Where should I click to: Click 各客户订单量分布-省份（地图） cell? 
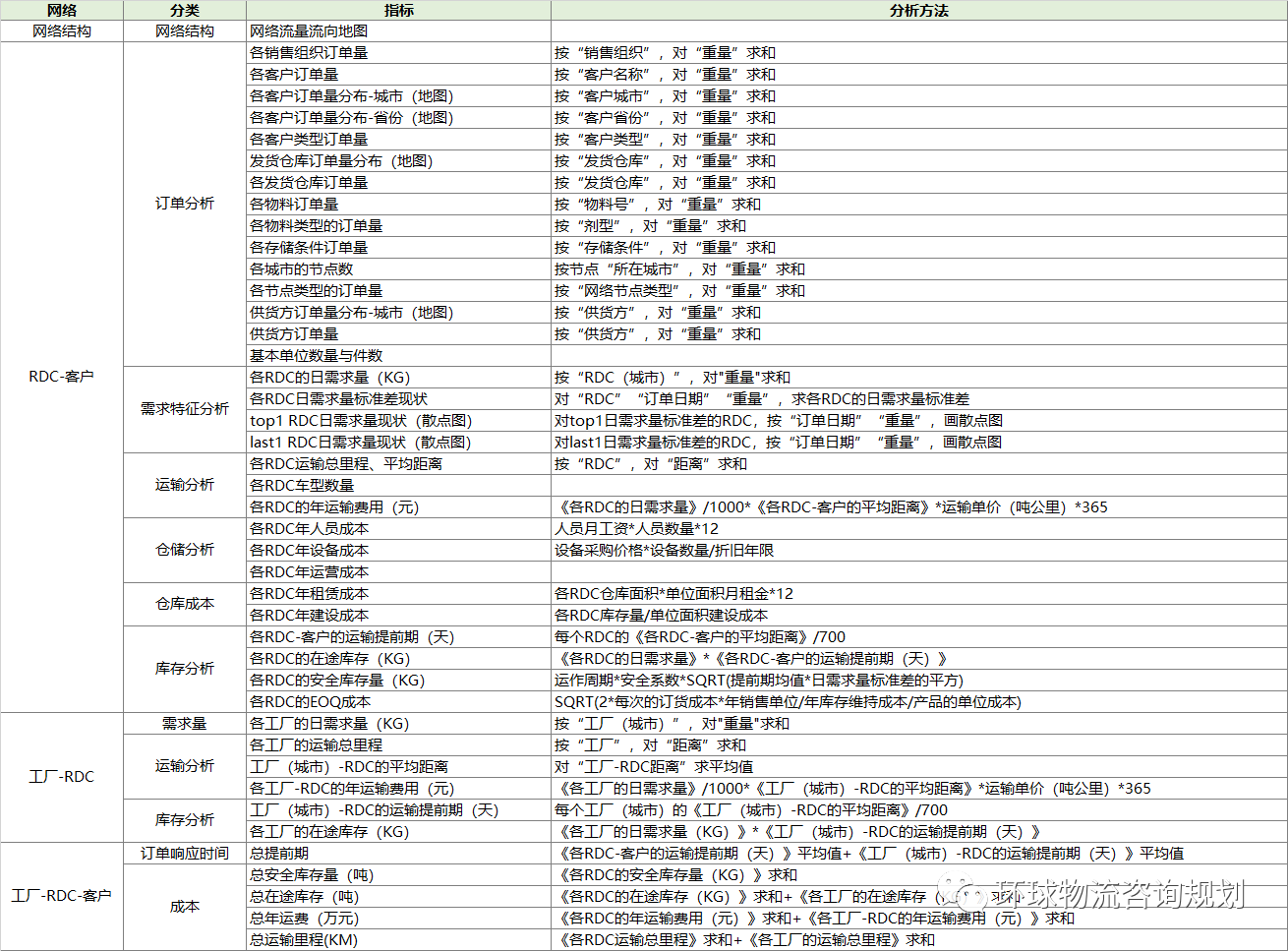[x=398, y=117]
